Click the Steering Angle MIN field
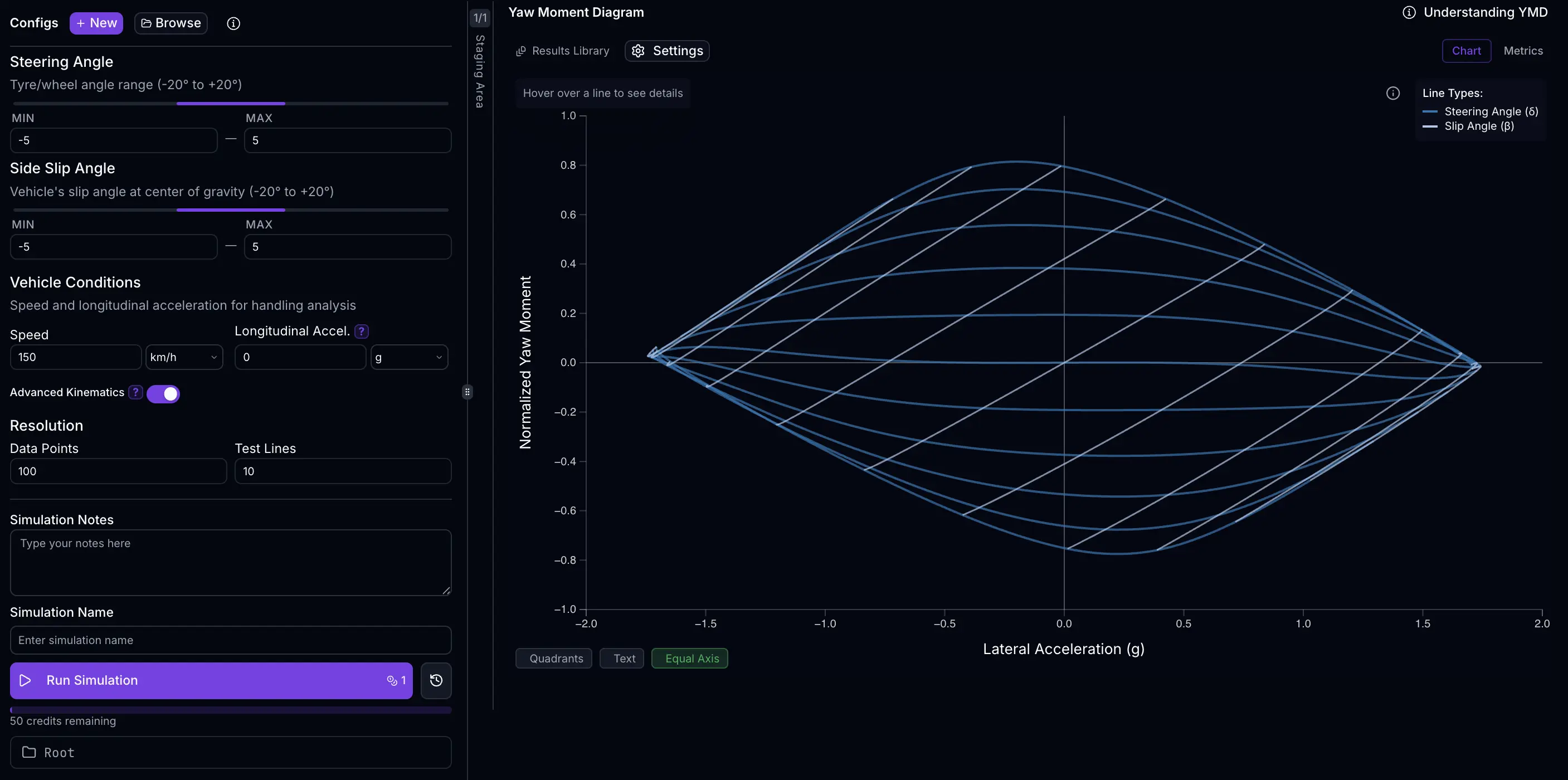Viewport: 1568px width, 780px height. point(114,140)
